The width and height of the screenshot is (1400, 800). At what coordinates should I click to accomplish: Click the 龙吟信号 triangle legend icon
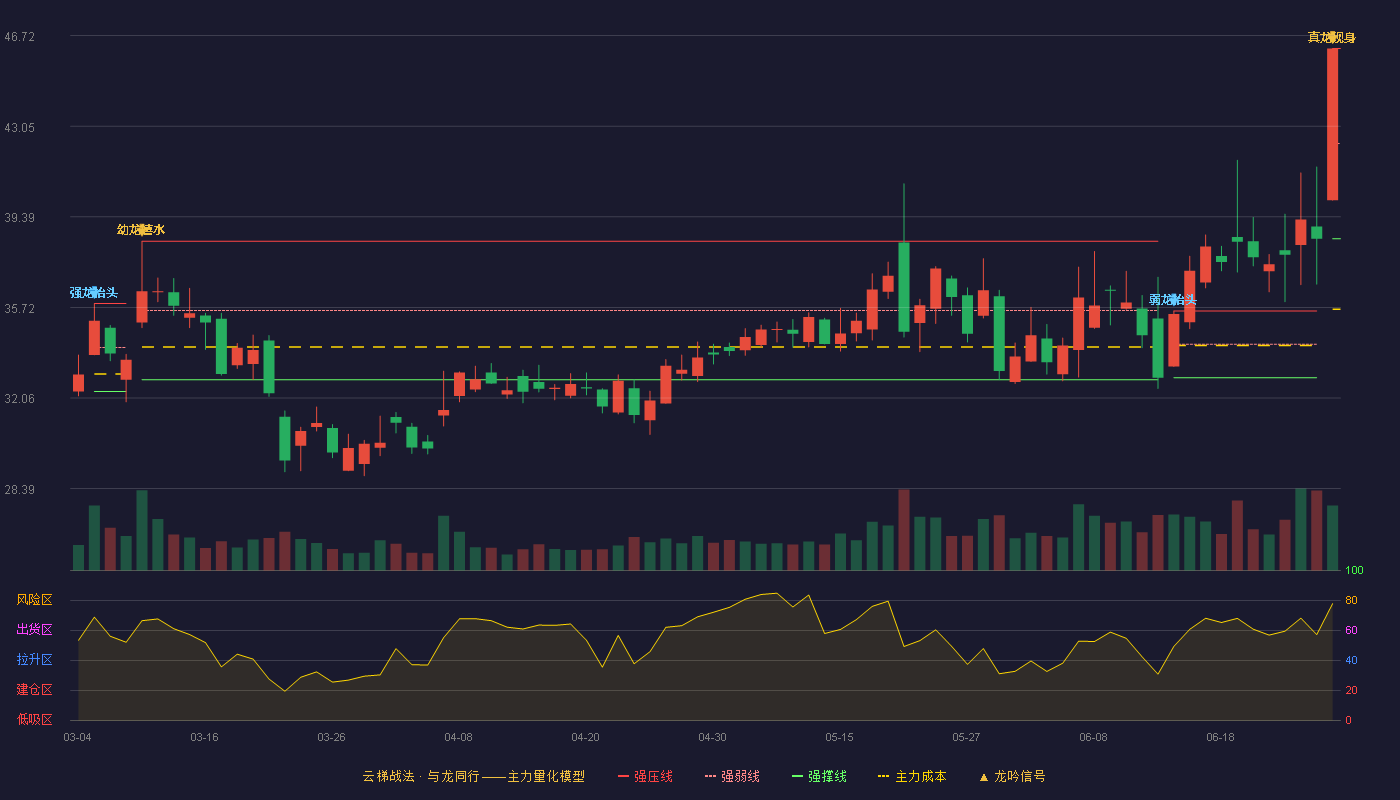coord(983,776)
